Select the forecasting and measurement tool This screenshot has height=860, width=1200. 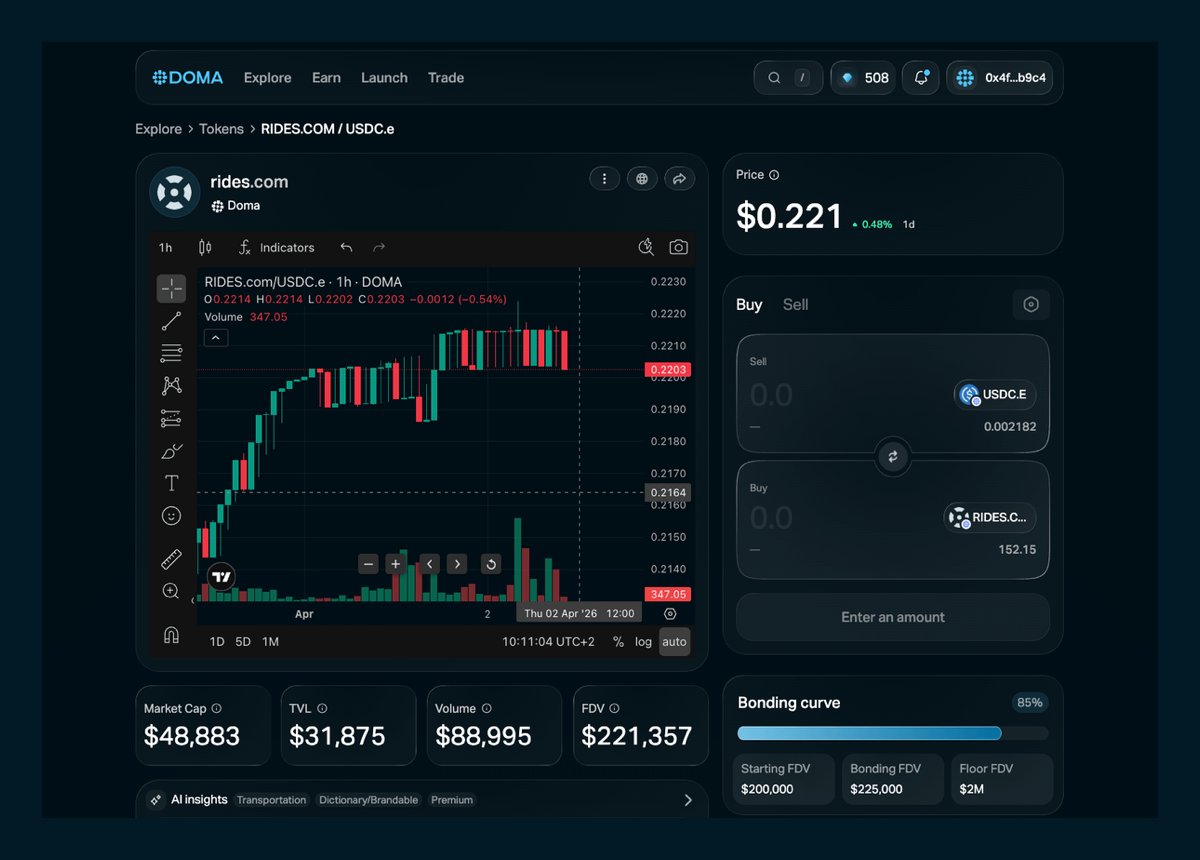tap(171, 419)
